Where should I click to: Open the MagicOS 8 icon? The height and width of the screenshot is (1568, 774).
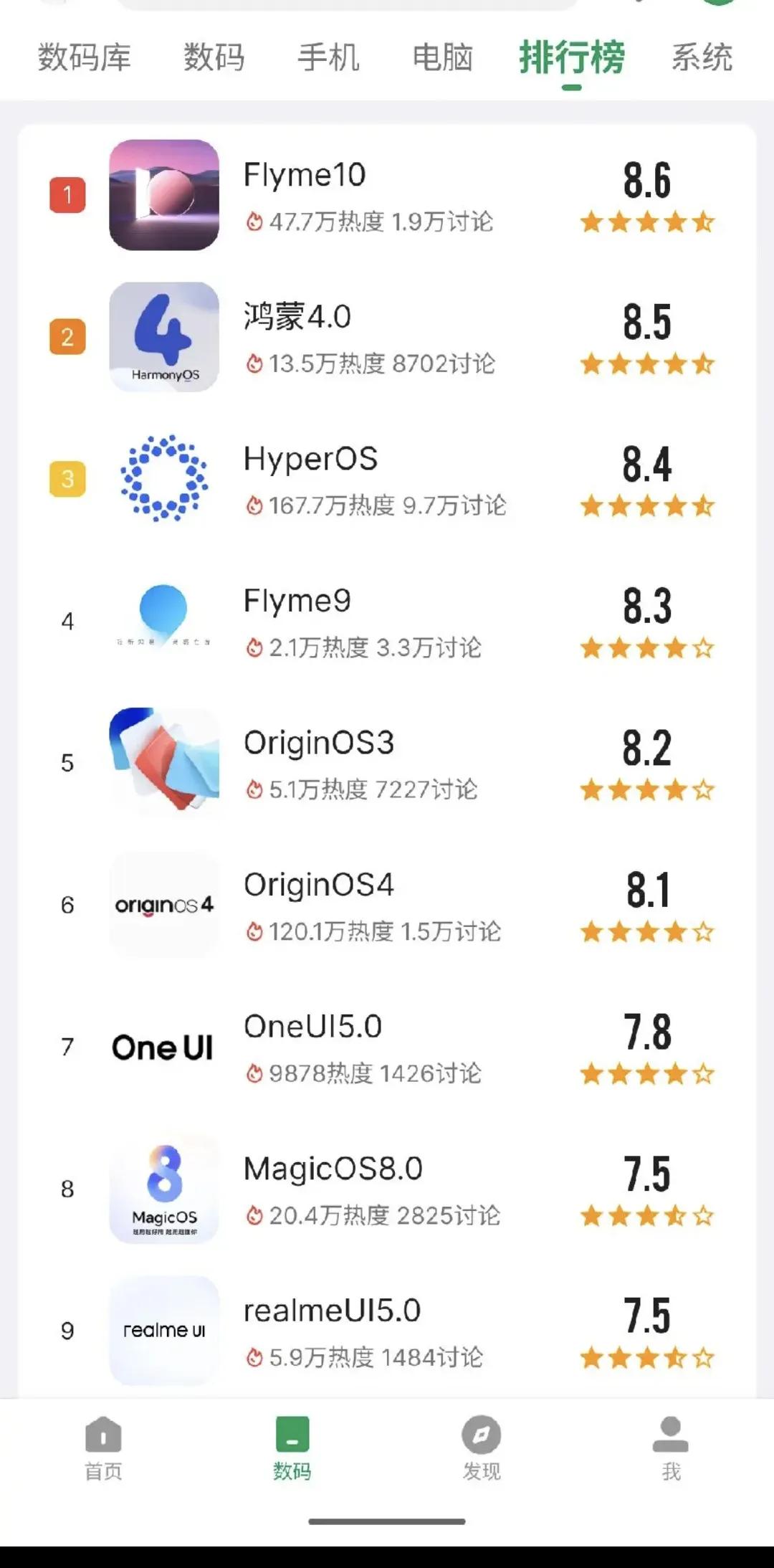[164, 1189]
